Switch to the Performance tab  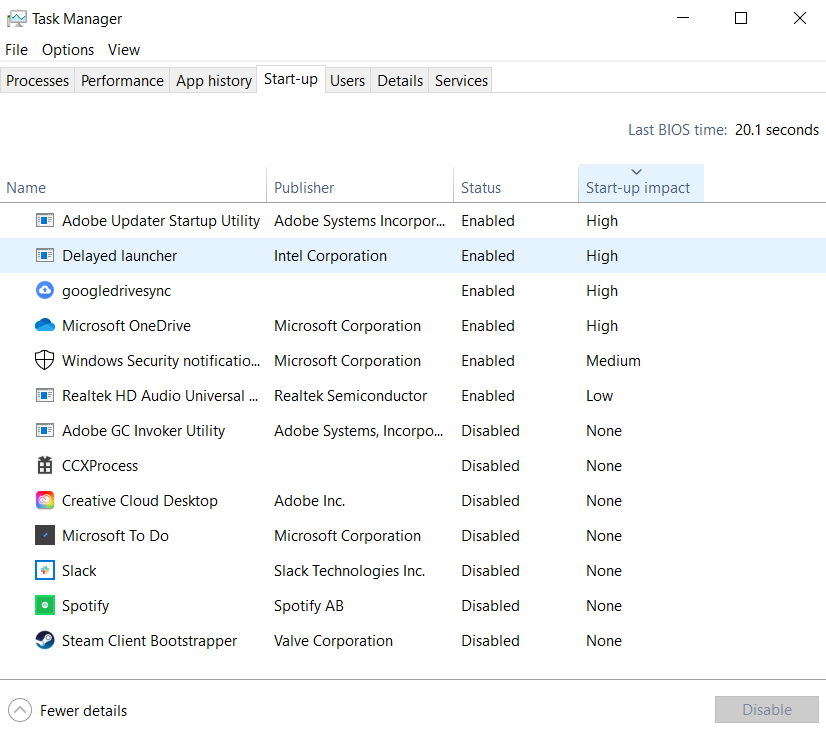(x=122, y=81)
